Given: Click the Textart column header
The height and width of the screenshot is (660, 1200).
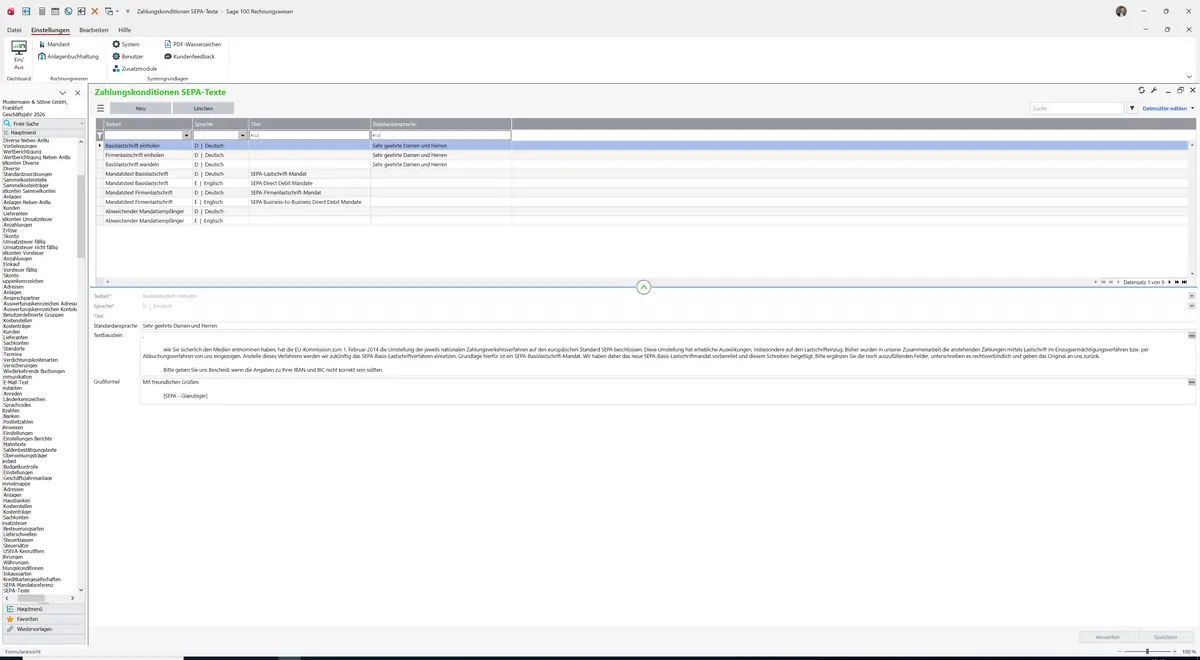Looking at the screenshot, I should coord(148,124).
